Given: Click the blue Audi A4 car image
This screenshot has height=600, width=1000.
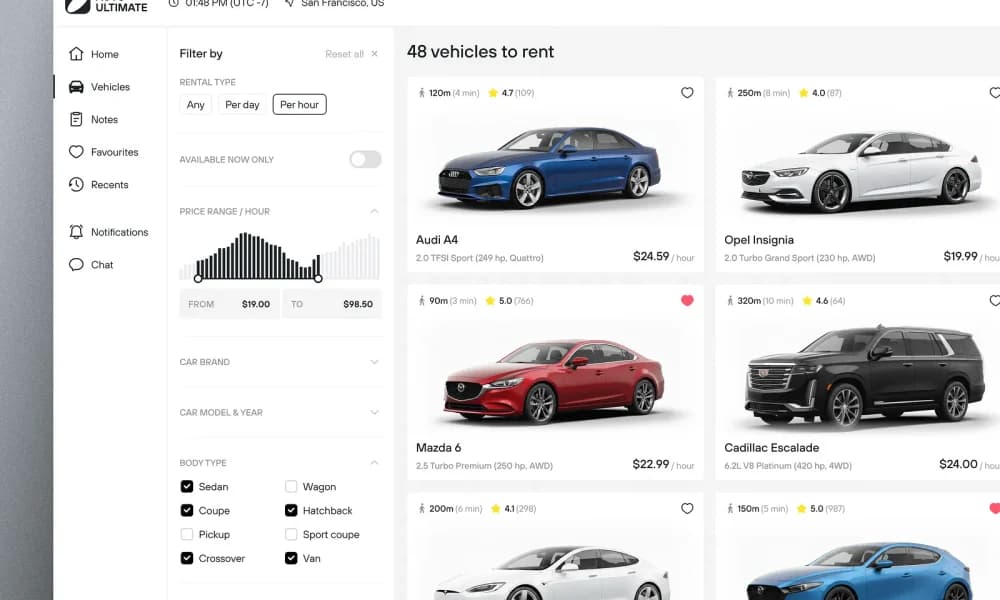Looking at the screenshot, I should (550, 167).
